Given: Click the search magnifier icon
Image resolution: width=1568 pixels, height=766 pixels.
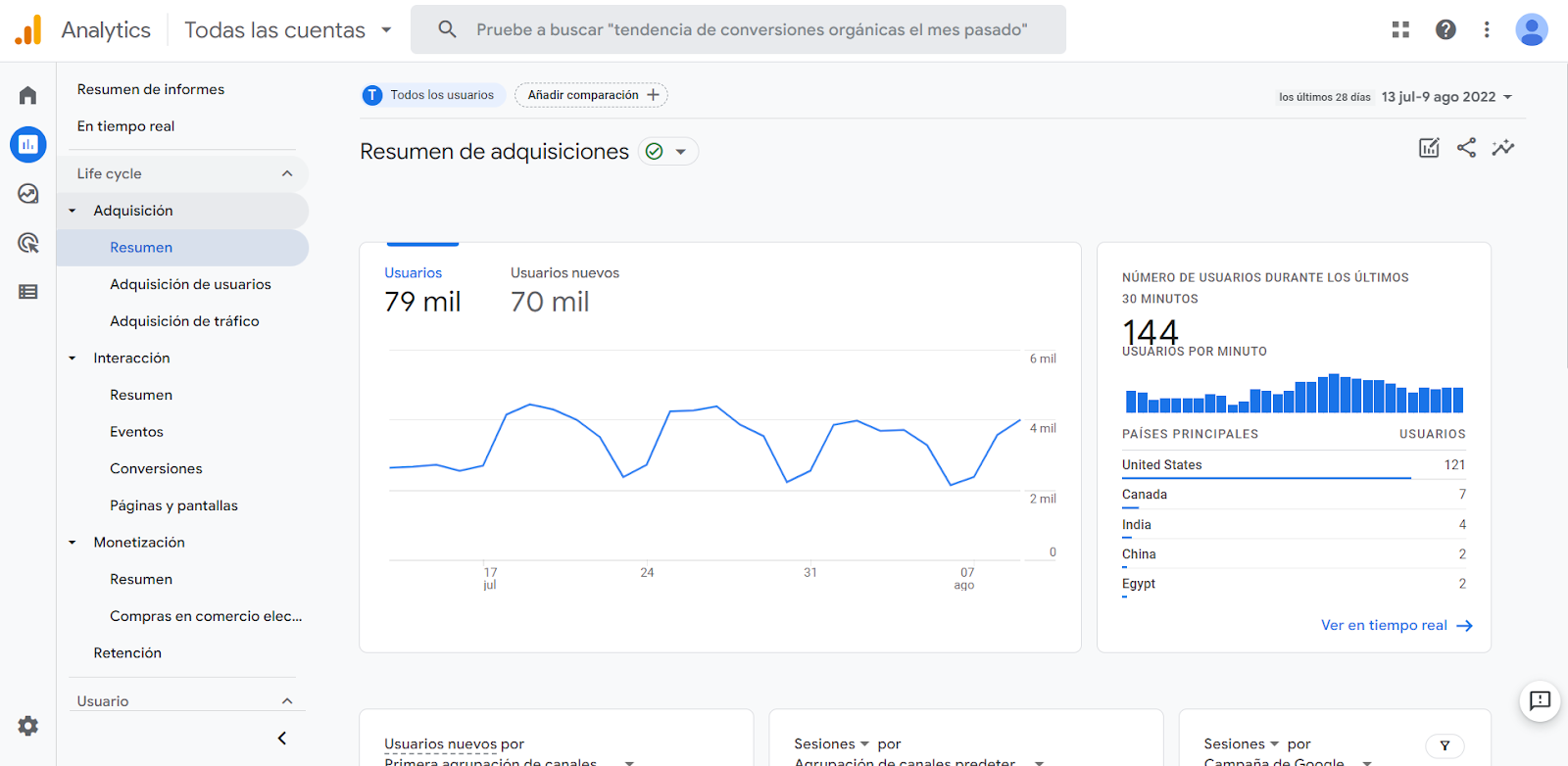Looking at the screenshot, I should [447, 29].
